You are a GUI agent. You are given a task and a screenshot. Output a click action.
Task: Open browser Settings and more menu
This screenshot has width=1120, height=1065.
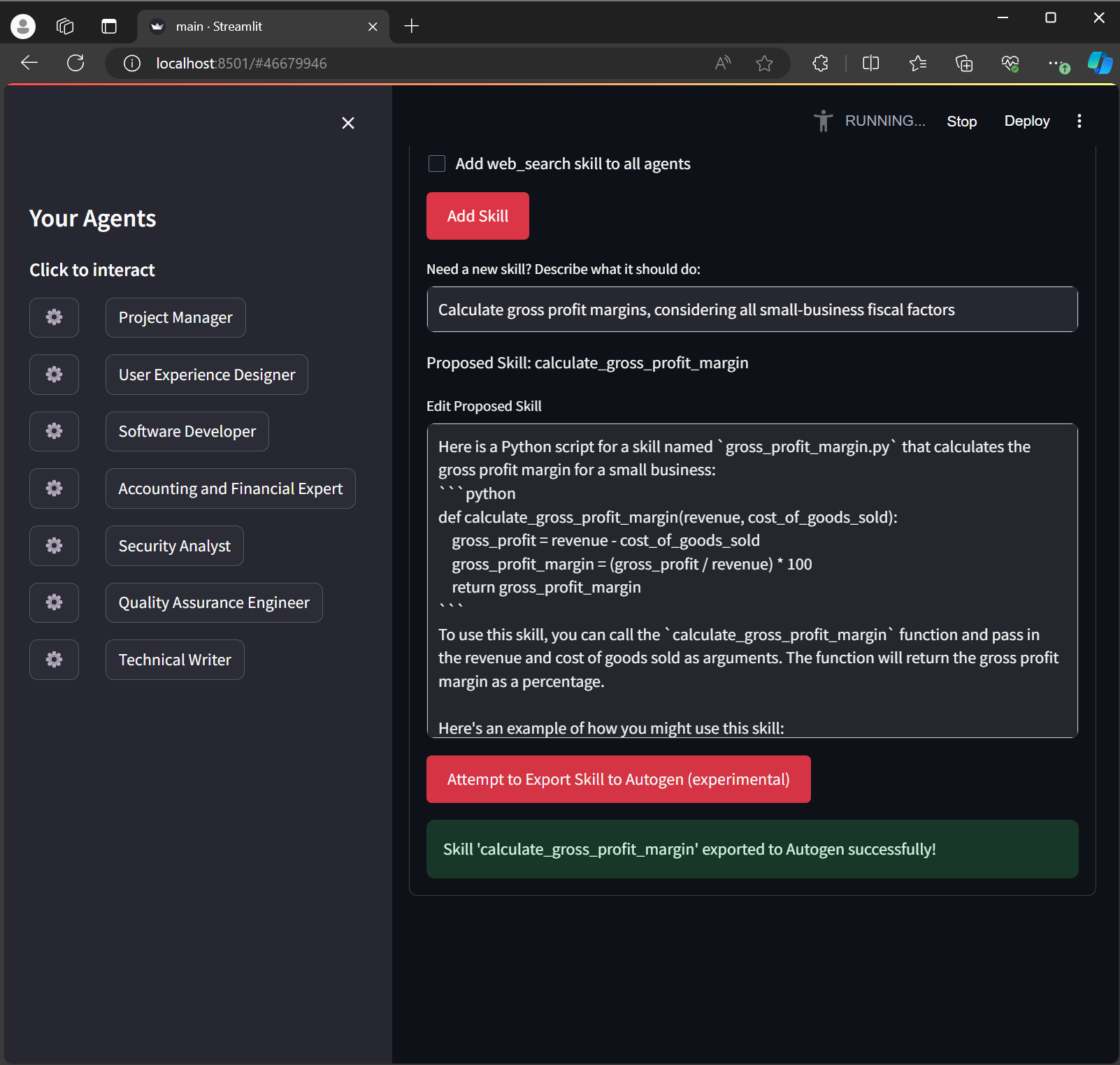point(1058,64)
